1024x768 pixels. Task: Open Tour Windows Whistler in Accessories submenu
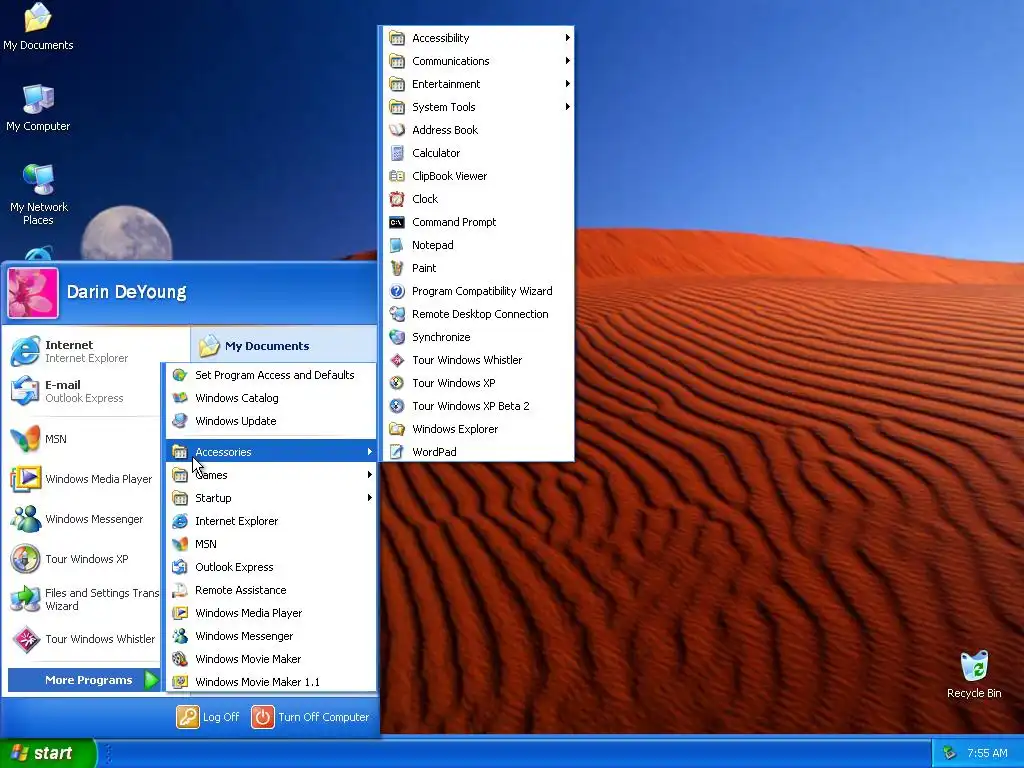(479, 360)
